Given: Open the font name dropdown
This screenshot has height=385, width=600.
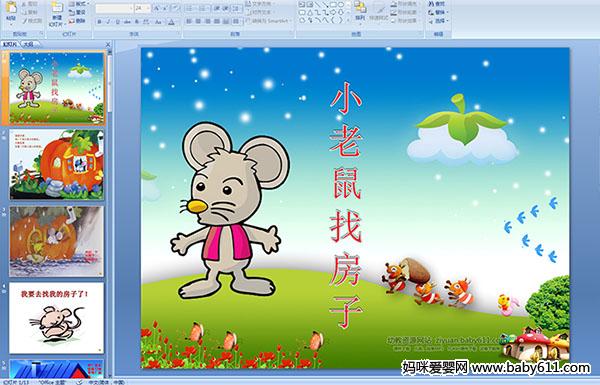Looking at the screenshot, I should [130, 8].
